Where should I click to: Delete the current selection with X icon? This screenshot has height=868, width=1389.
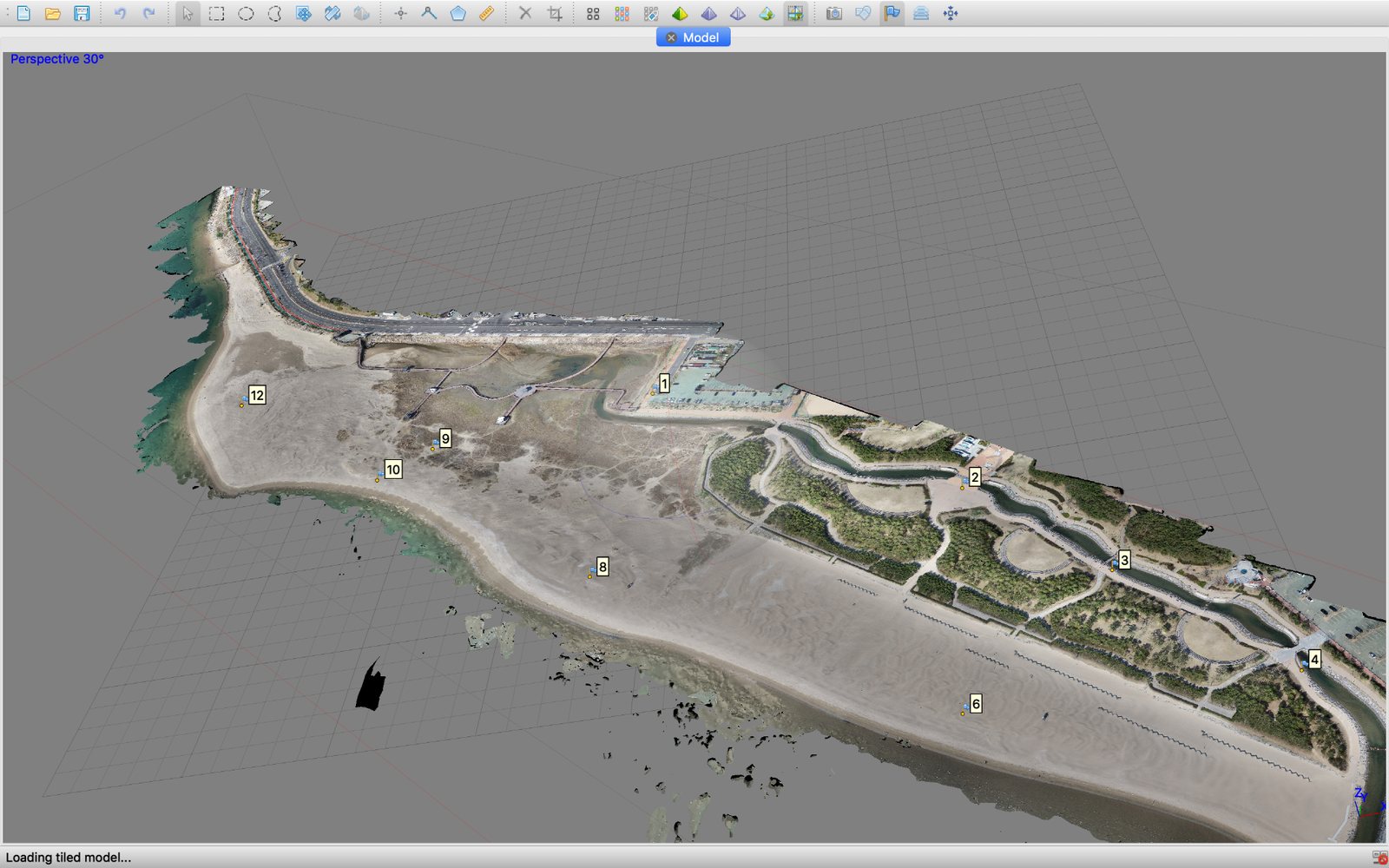[x=525, y=13]
